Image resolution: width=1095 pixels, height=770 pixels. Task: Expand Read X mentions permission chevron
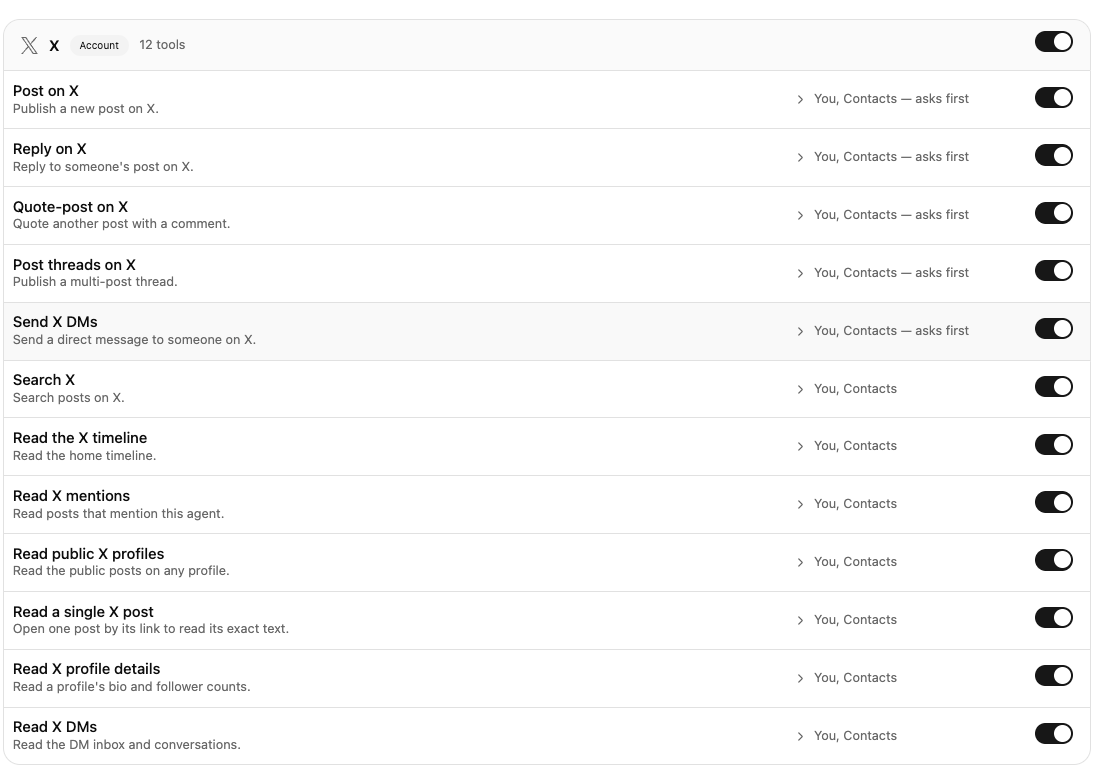800,505
